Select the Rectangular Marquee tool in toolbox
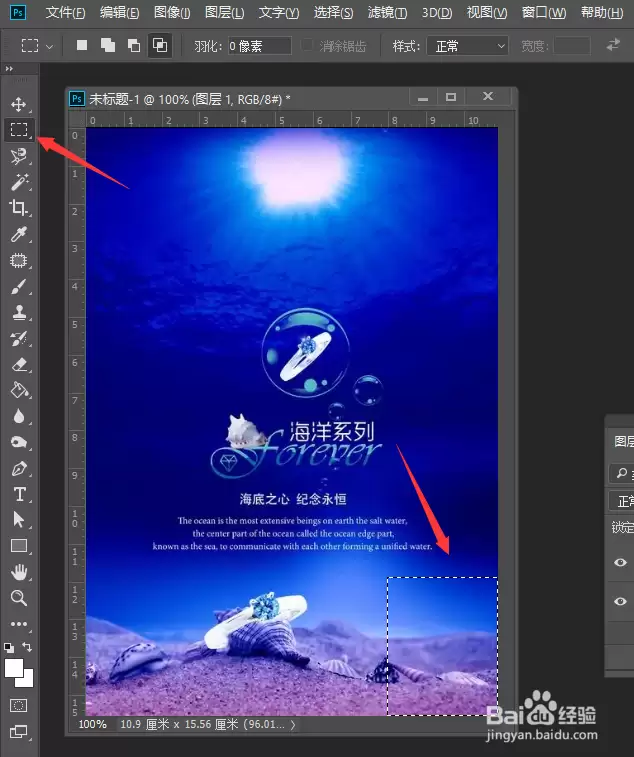Screen dimensions: 634x757 [x=19, y=129]
